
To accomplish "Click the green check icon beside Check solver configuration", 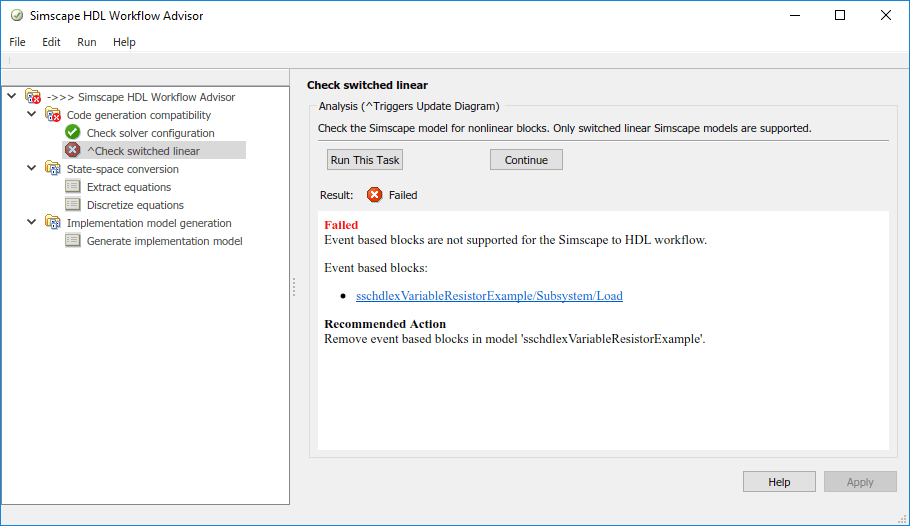I will (x=73, y=133).
